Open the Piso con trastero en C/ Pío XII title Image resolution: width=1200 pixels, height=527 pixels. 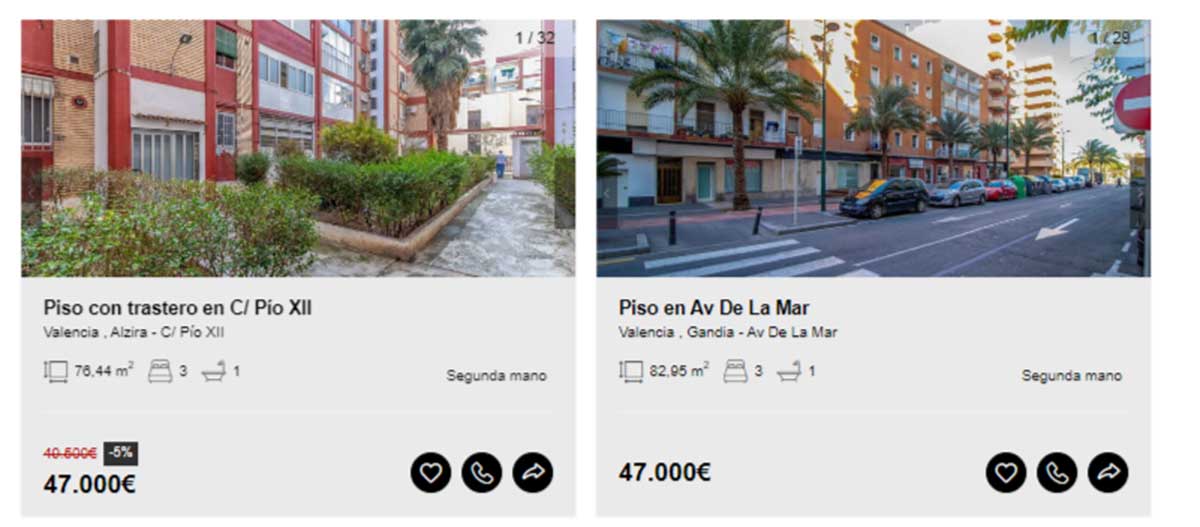178,308
